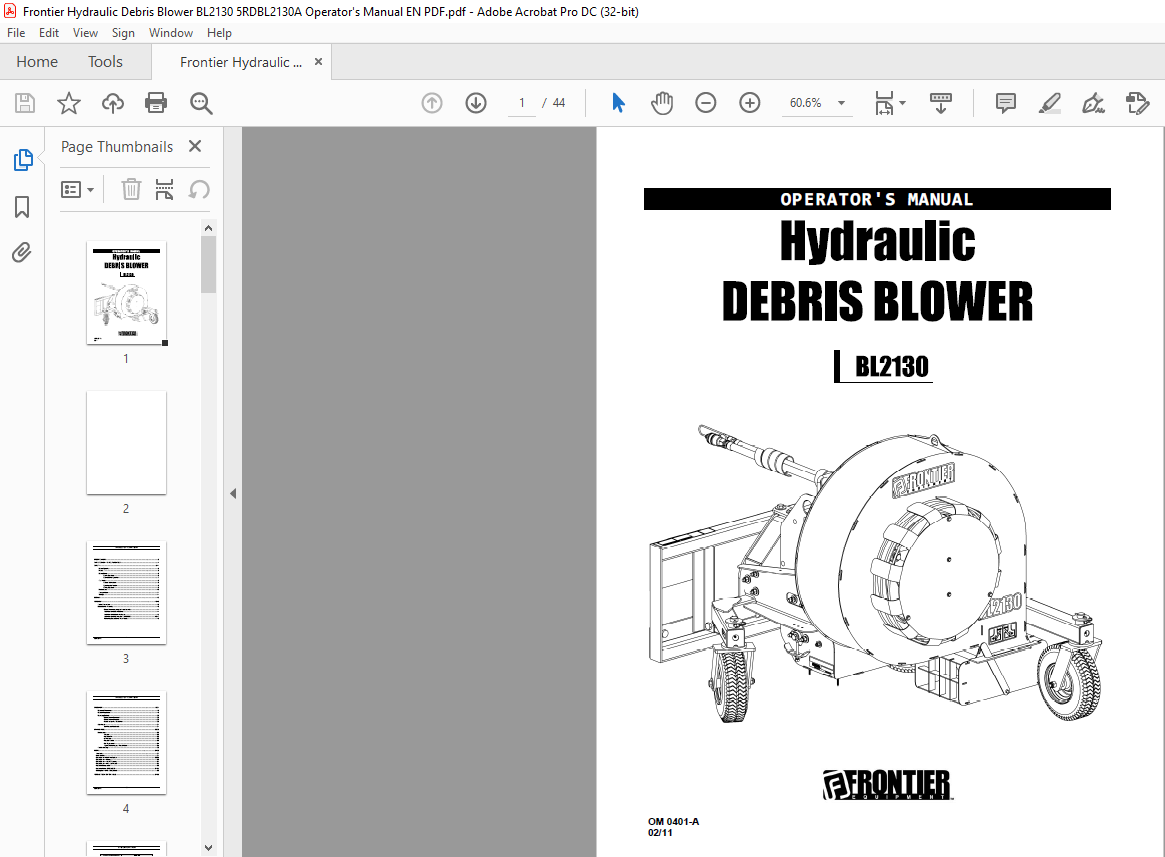Open the Sign menu
Screen dimensions: 1165x857
123,33
